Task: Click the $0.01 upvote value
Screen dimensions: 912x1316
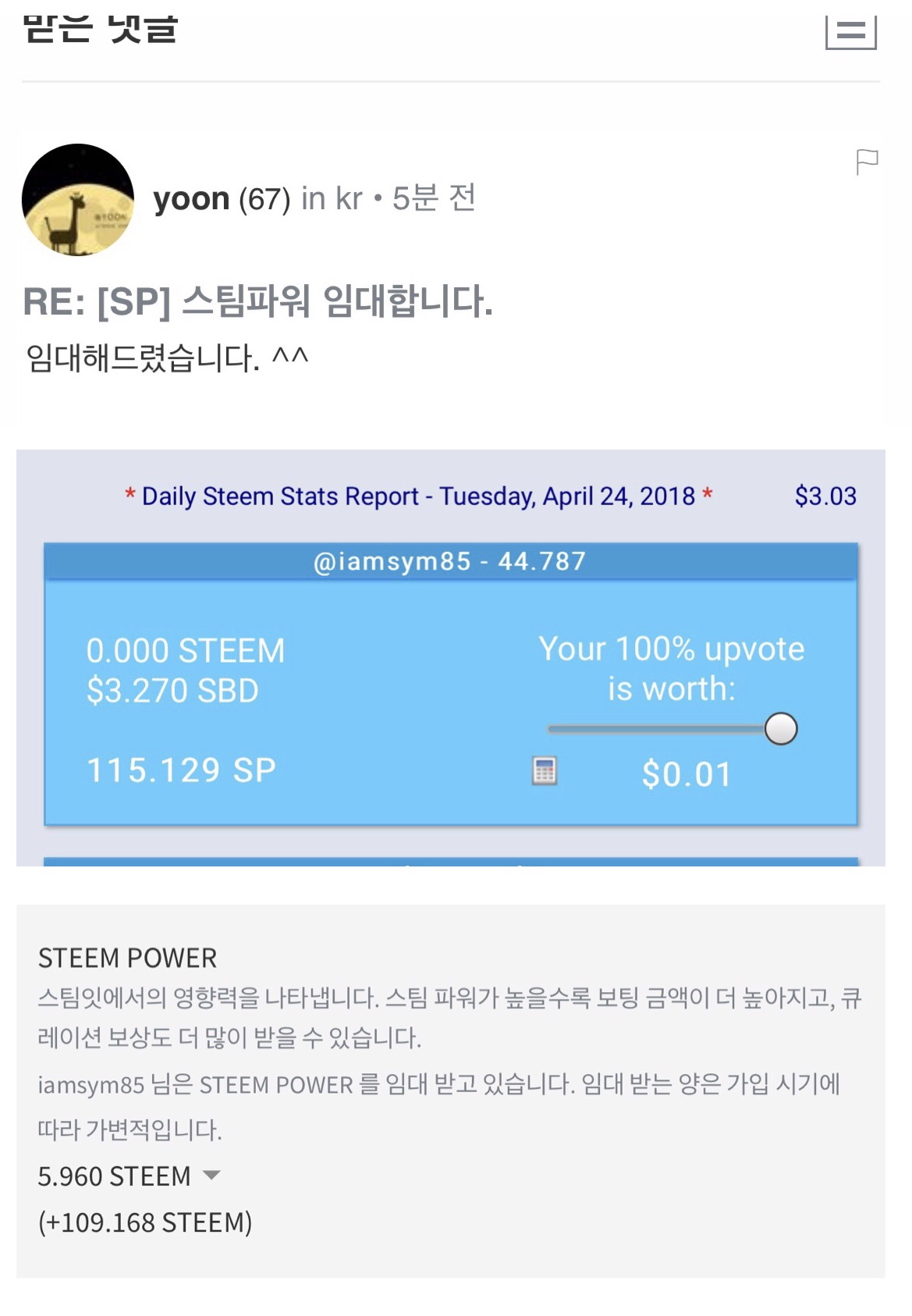Action: [x=687, y=774]
